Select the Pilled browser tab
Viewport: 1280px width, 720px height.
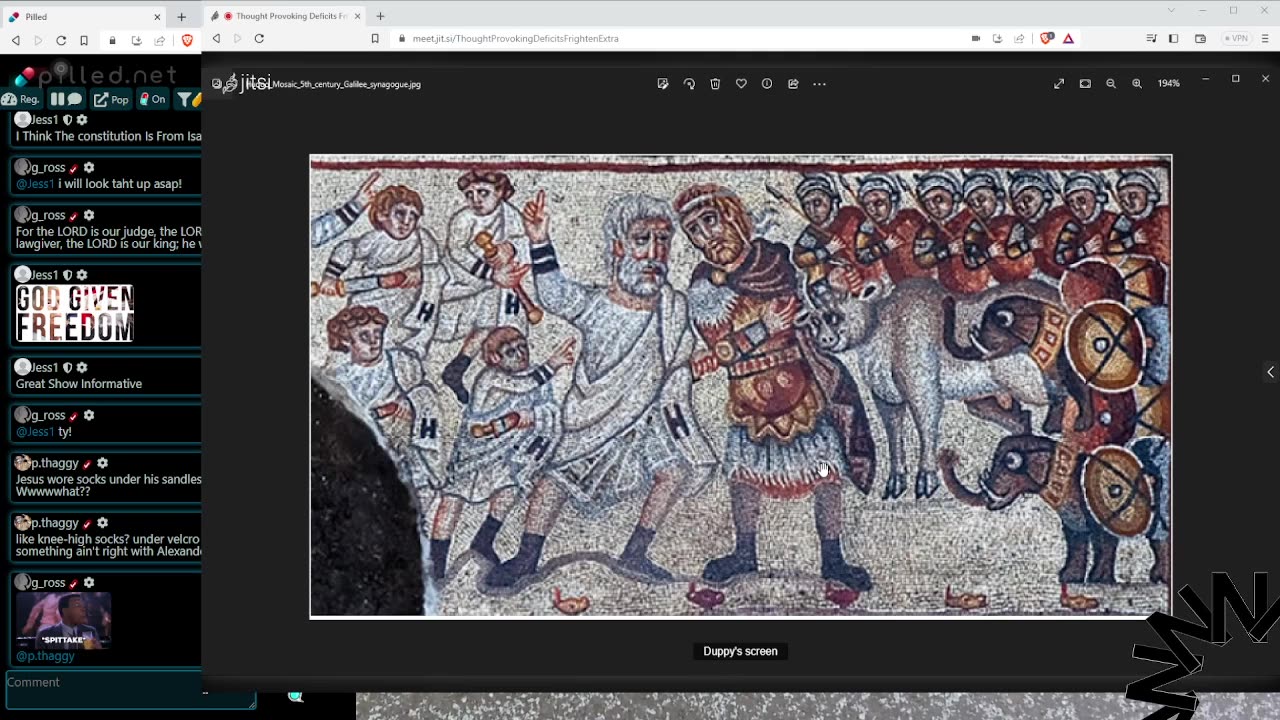tap(82, 17)
